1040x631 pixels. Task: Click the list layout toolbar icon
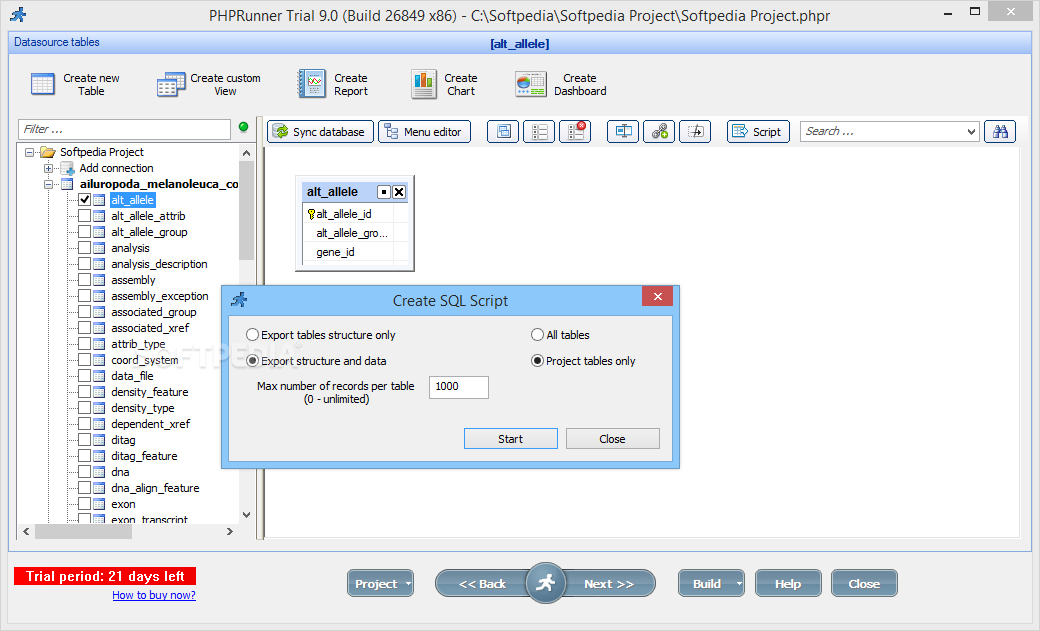click(x=539, y=131)
